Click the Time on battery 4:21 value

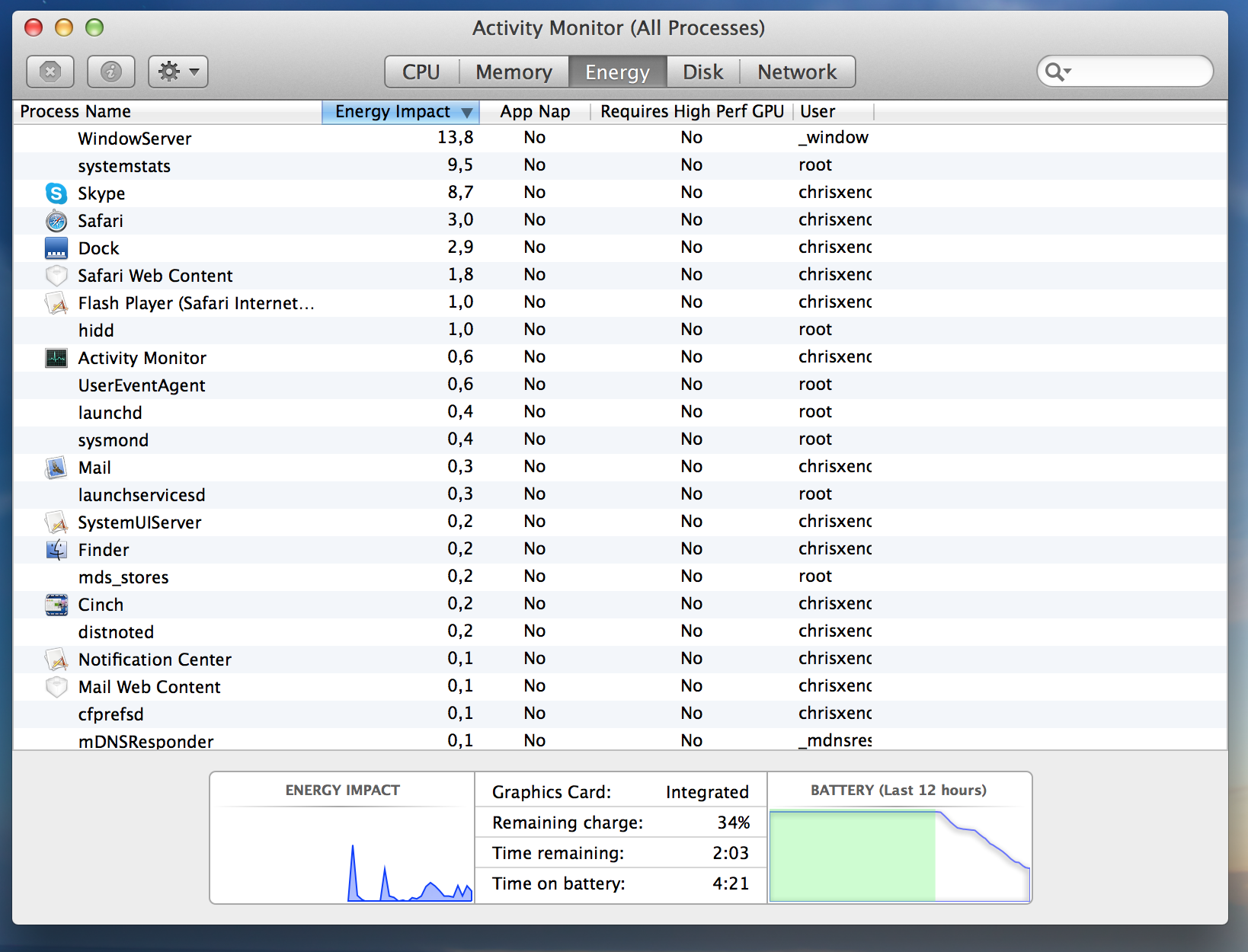point(731,883)
